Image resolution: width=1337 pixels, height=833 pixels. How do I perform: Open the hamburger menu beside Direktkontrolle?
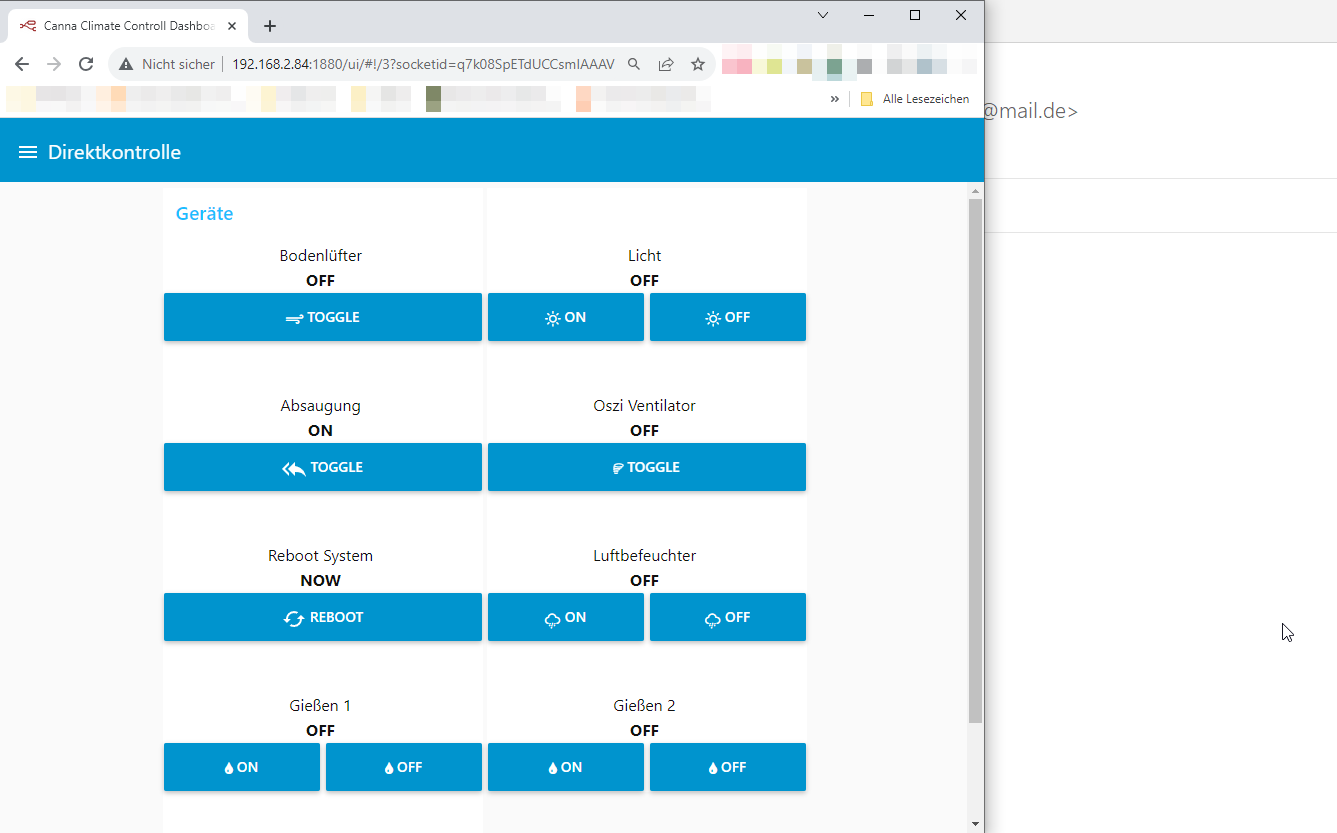coord(28,152)
